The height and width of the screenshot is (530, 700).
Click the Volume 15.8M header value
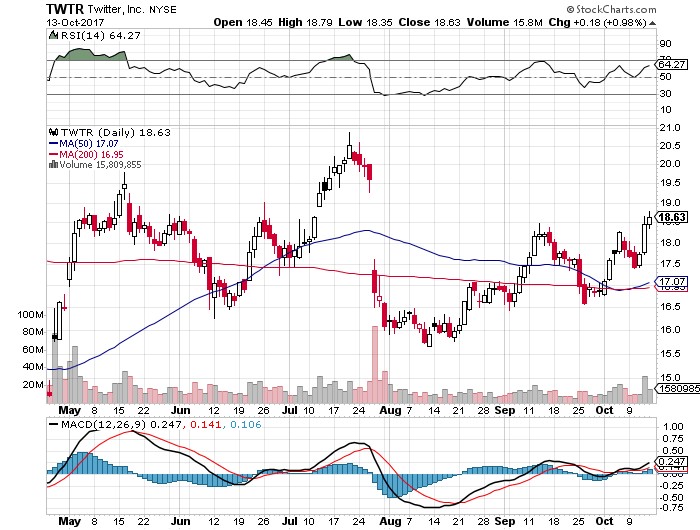[x=504, y=22]
